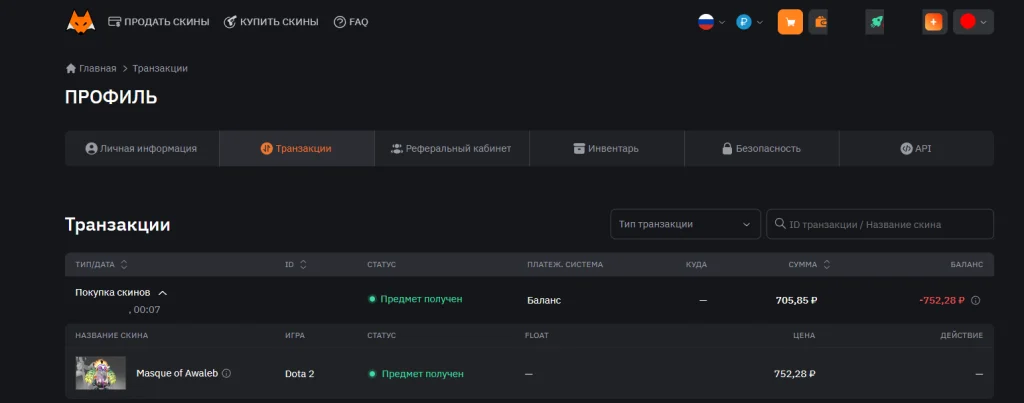Open the Инвентарь tab

pos(606,148)
